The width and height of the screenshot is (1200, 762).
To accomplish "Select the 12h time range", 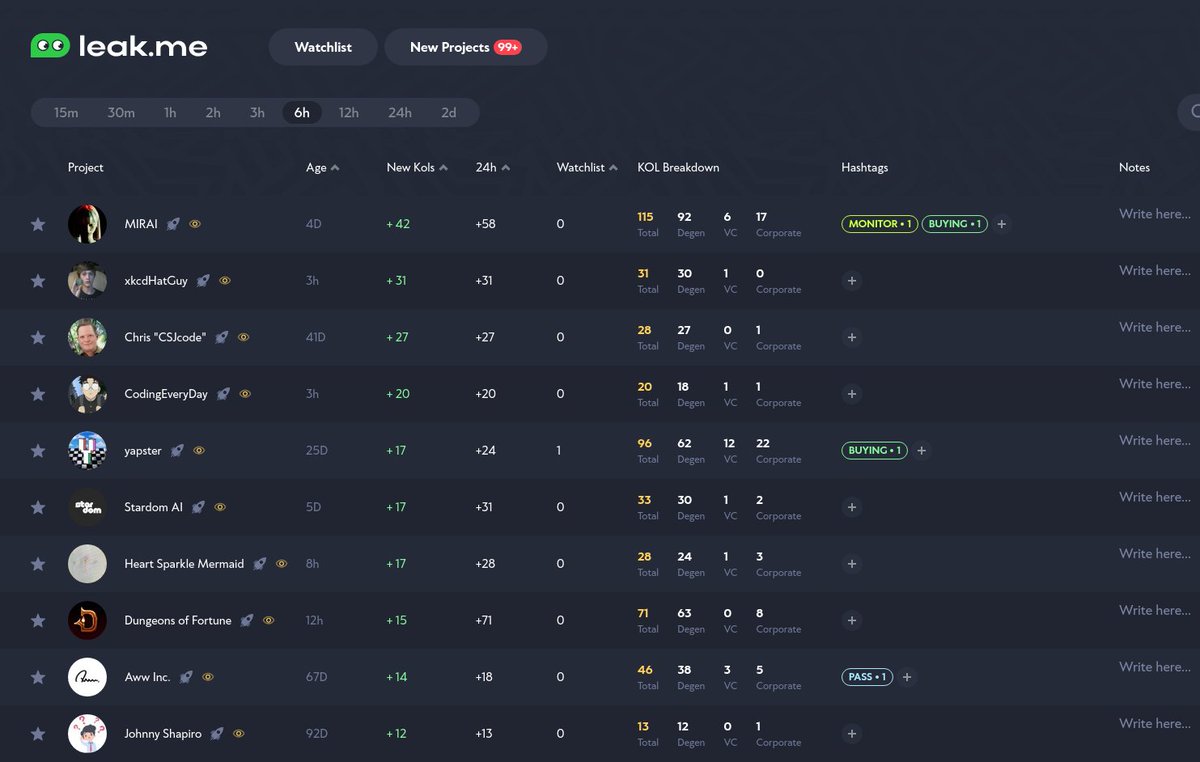I will pos(348,112).
